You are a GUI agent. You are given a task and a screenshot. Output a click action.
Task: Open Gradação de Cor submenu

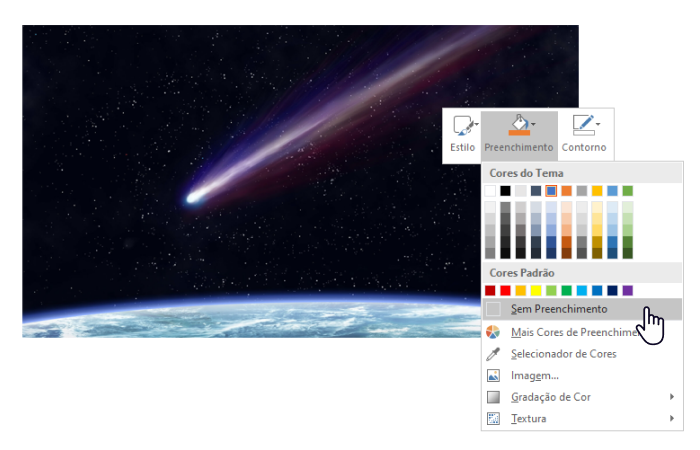pos(582,397)
